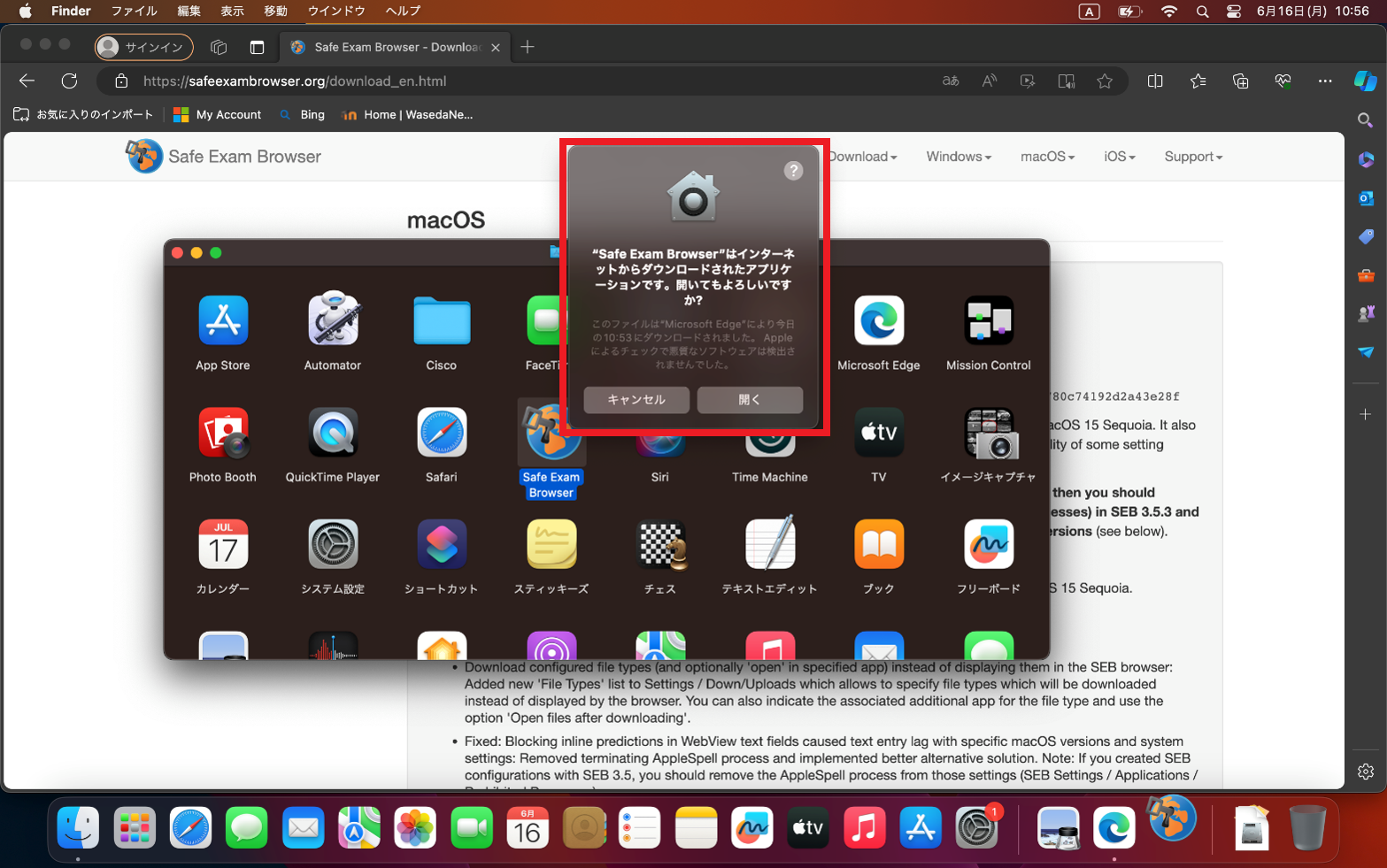Toggle the favorites star in the address bar
The width and height of the screenshot is (1387, 868).
1105,81
